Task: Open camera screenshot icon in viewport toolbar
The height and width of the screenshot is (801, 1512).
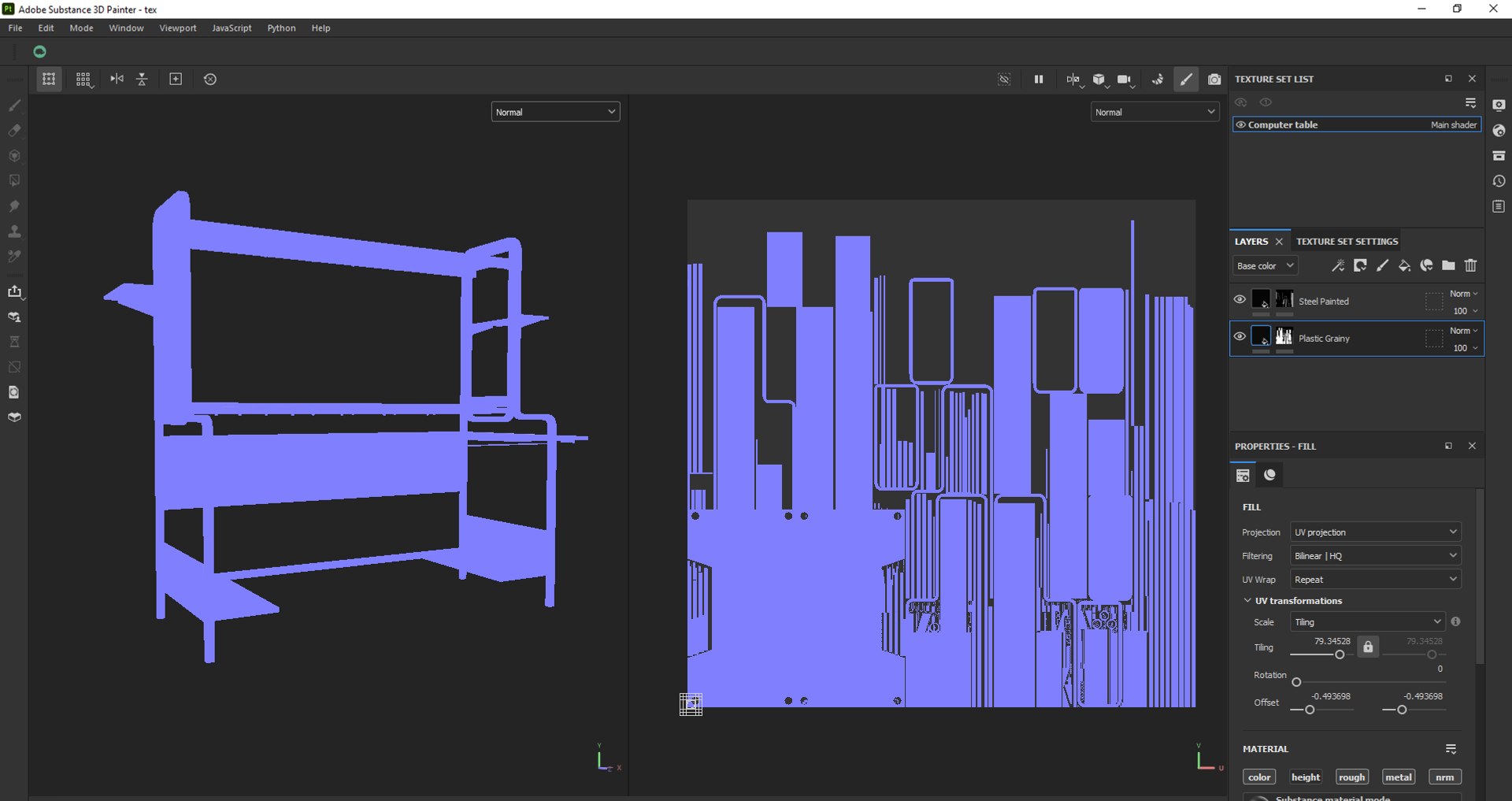Action: point(1214,79)
